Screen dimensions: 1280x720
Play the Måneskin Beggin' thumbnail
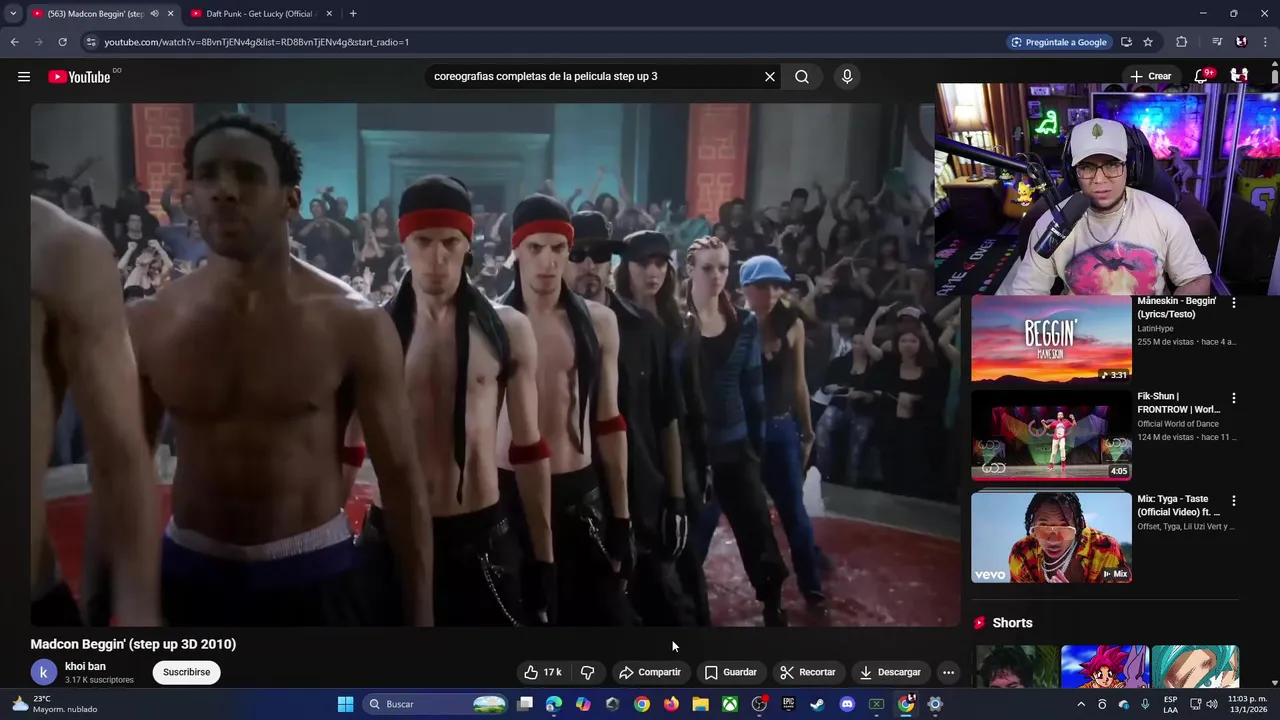[1051, 338]
